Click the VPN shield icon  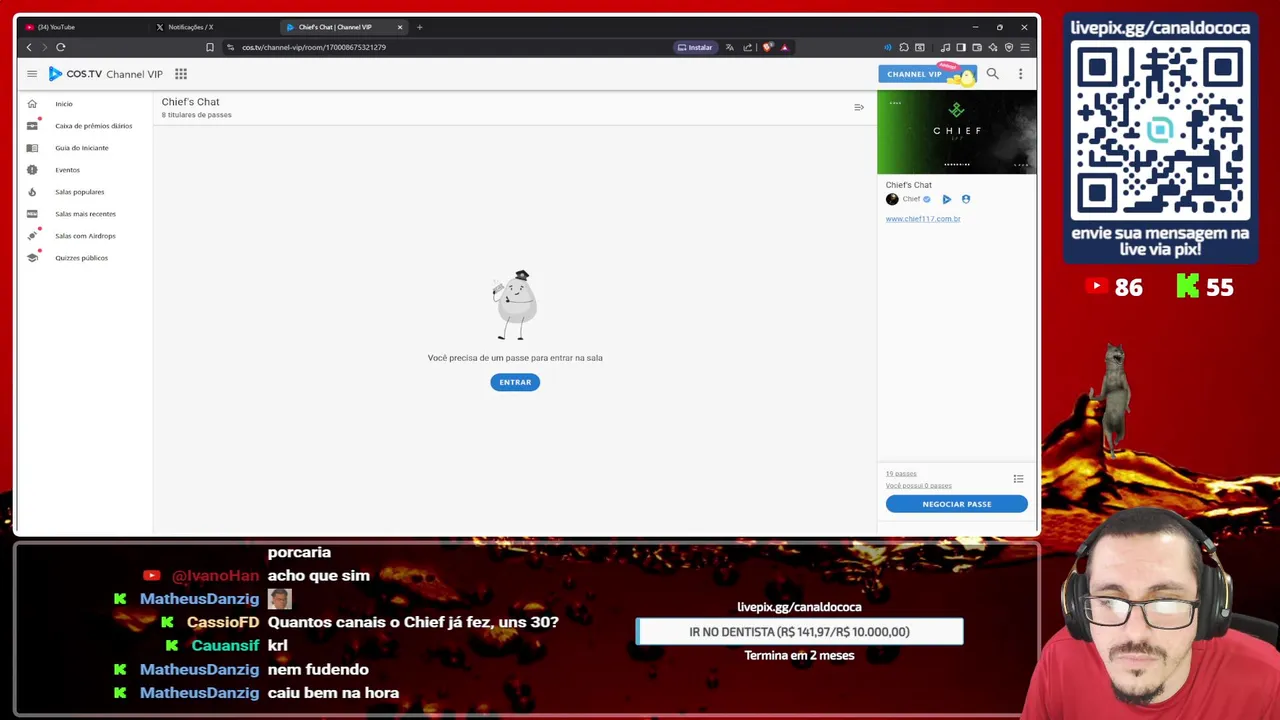coord(1009,47)
